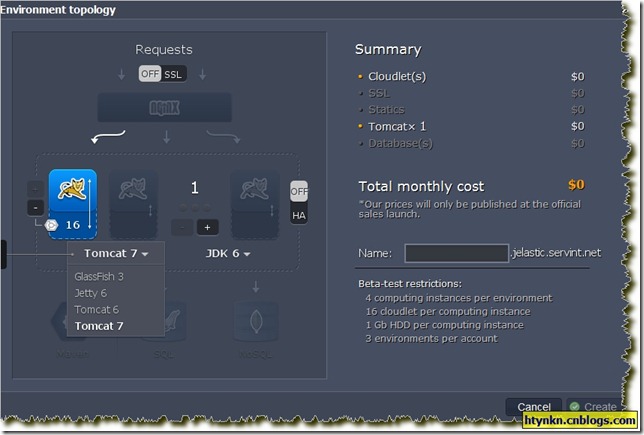644x435 pixels.
Task: Click the environment Name input field
Action: 457,253
